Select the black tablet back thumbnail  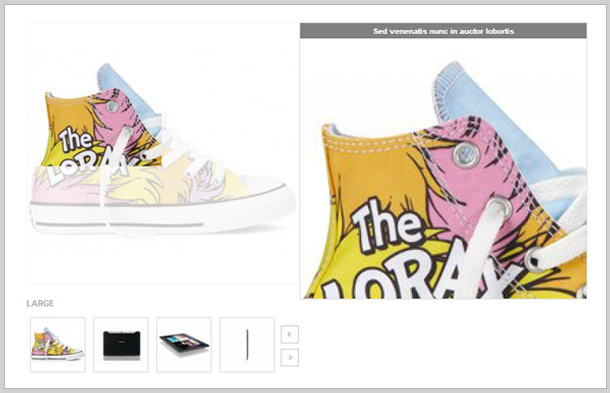[121, 345]
